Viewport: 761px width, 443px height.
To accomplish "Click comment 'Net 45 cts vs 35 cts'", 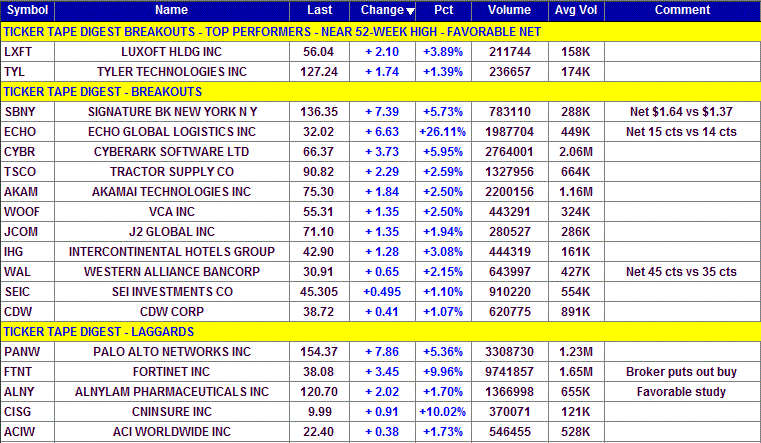I will coord(681,272).
